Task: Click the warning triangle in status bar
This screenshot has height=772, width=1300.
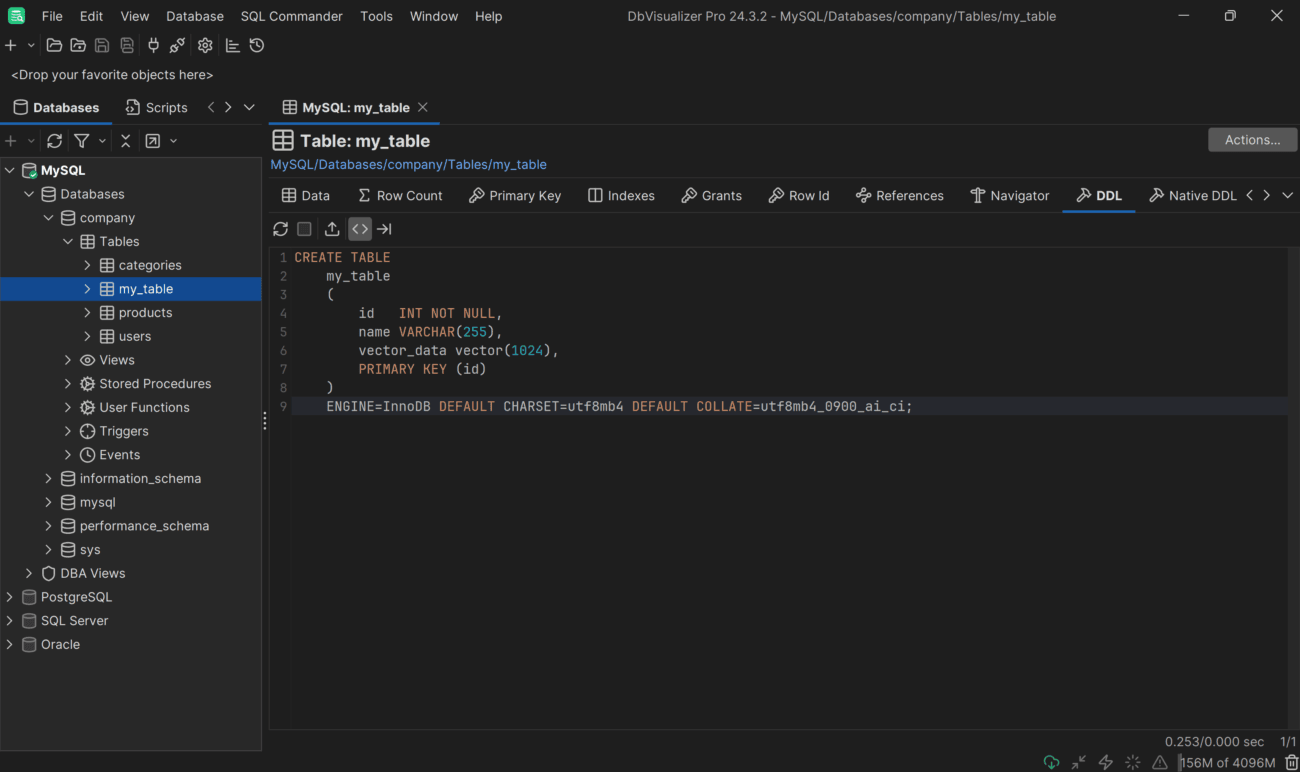Action: pos(1159,761)
